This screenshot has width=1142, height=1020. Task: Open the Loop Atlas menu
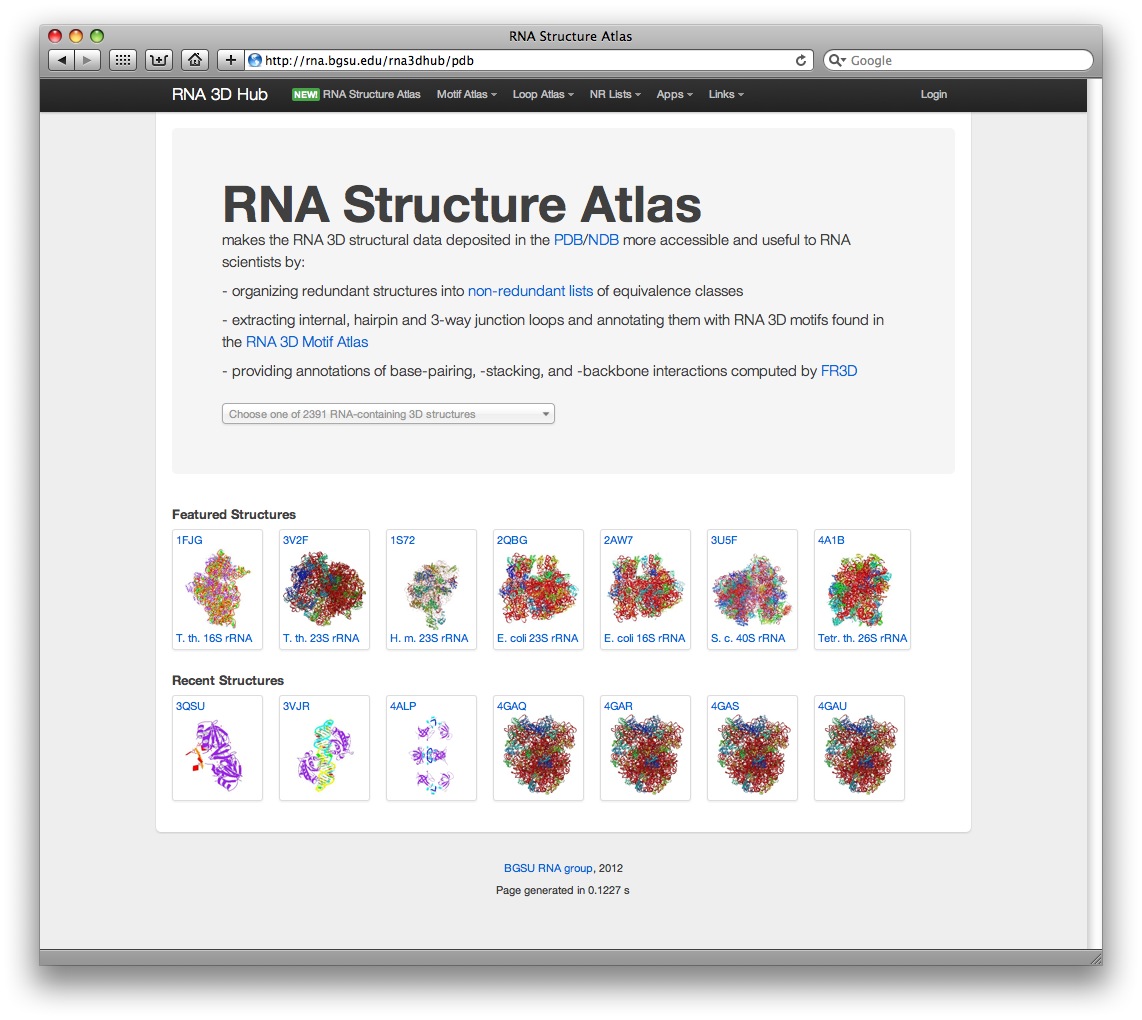pyautogui.click(x=543, y=94)
